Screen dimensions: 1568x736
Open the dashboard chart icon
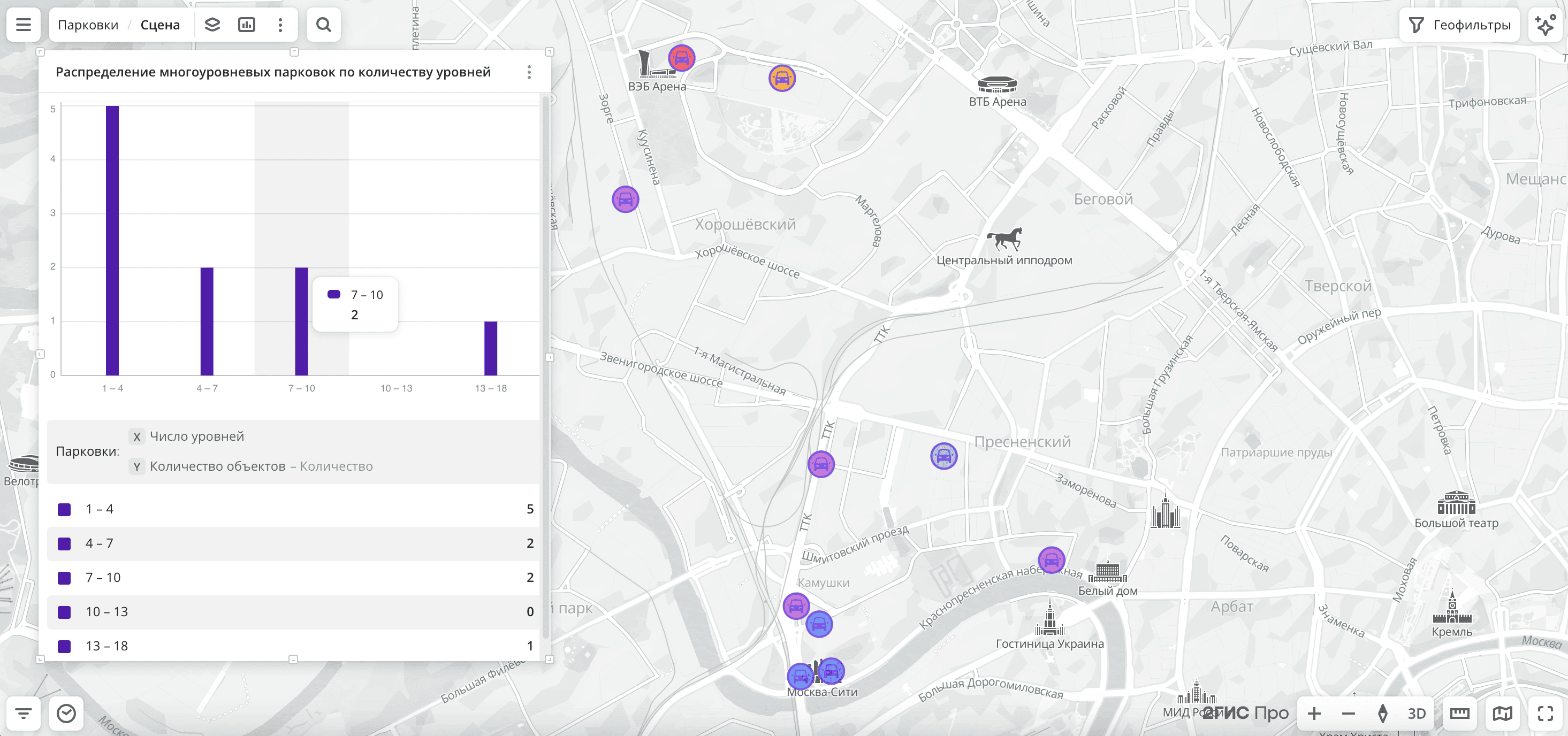point(247,25)
